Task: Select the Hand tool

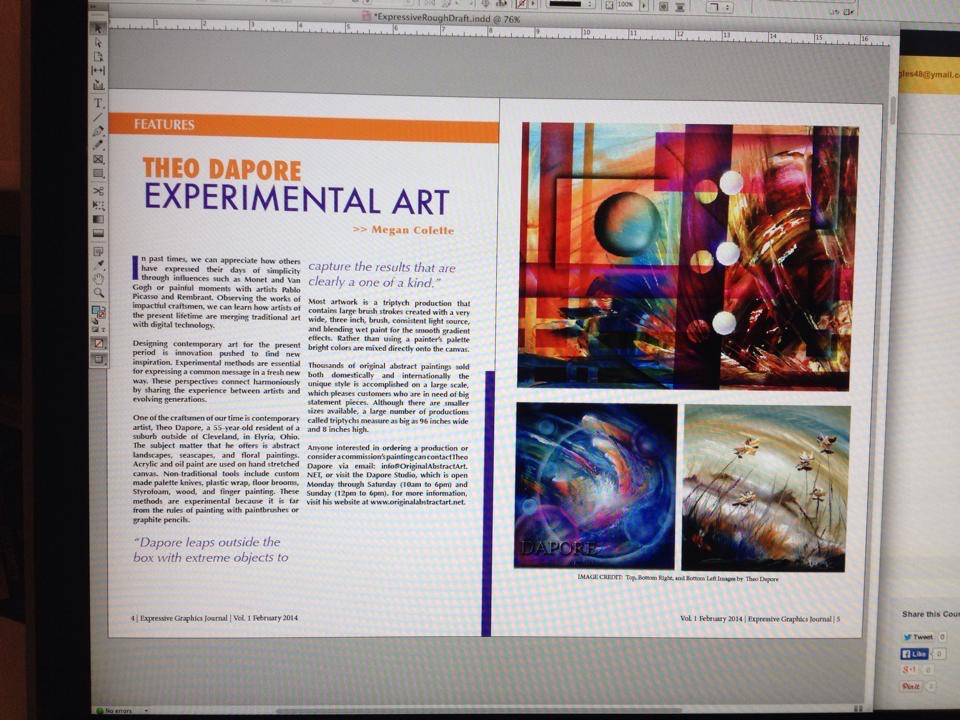Action: coord(99,278)
